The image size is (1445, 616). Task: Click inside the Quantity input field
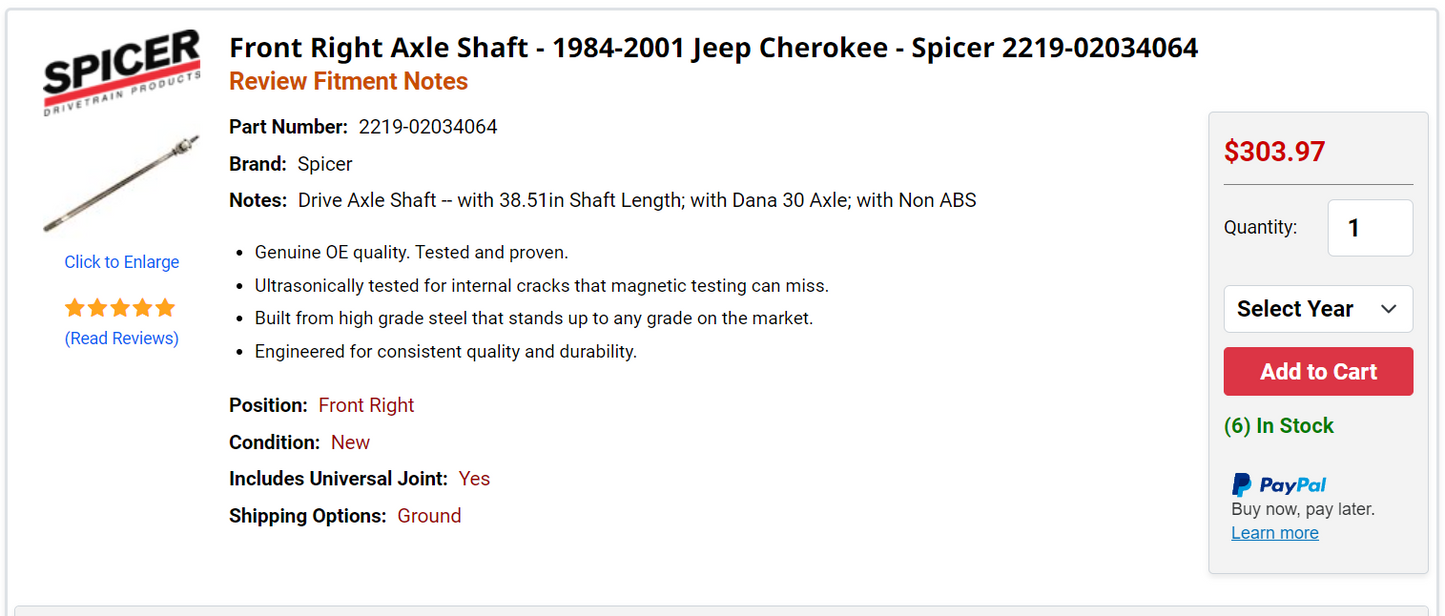click(1369, 227)
